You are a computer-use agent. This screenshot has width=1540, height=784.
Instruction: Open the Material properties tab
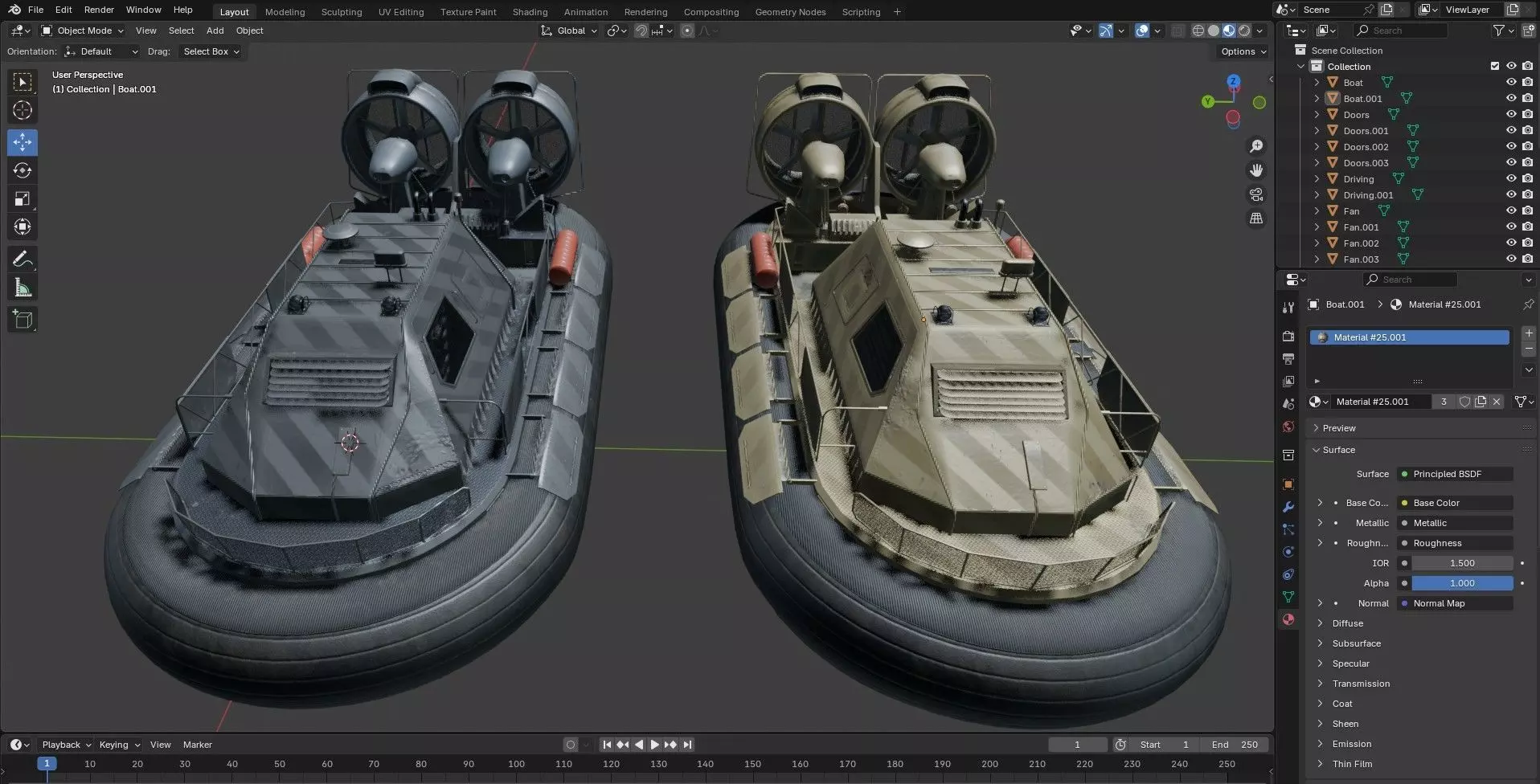[x=1288, y=619]
